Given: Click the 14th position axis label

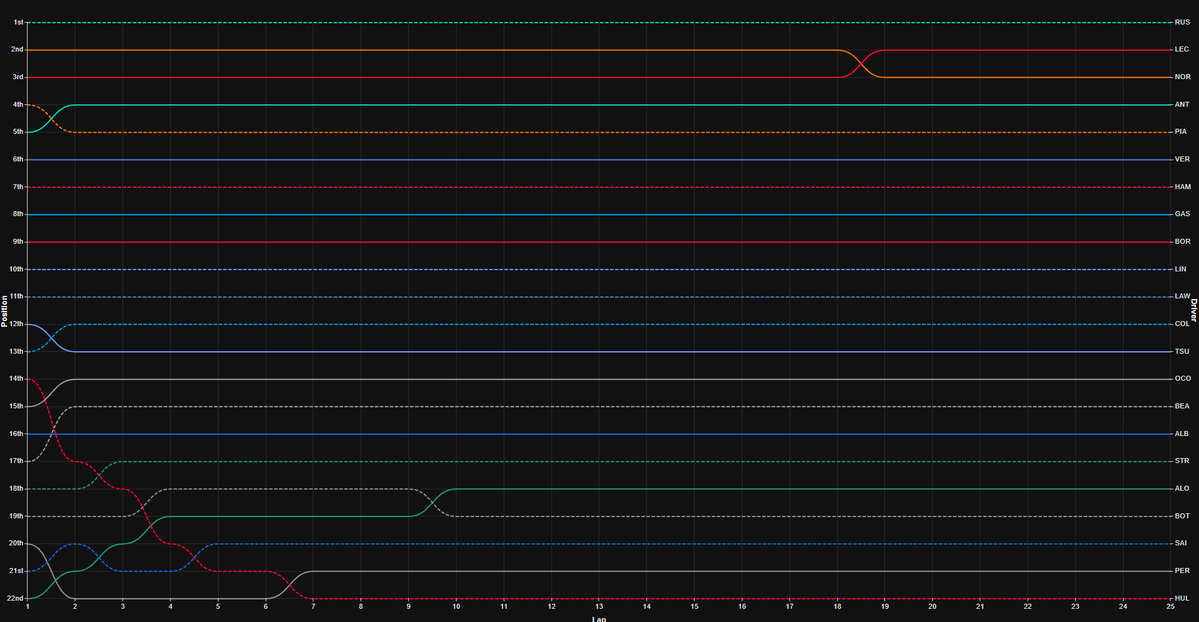Looking at the screenshot, I should (x=16, y=379).
